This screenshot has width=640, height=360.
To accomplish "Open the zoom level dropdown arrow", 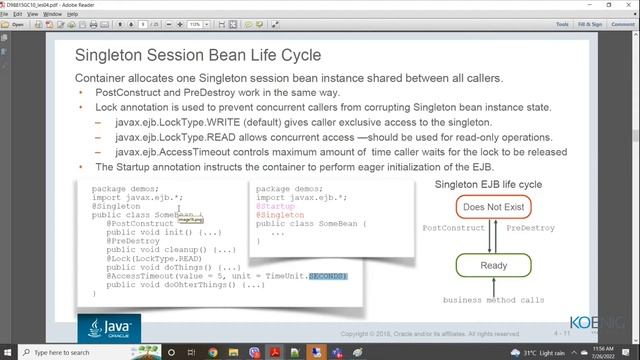I will point(207,25).
